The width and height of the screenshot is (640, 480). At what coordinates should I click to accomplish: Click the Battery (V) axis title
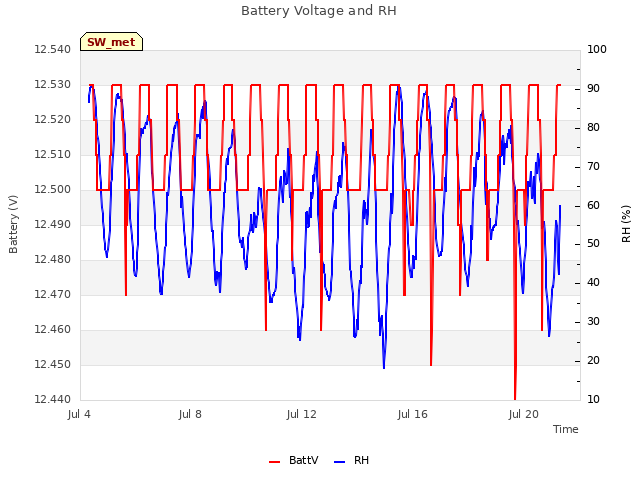(x=13, y=224)
